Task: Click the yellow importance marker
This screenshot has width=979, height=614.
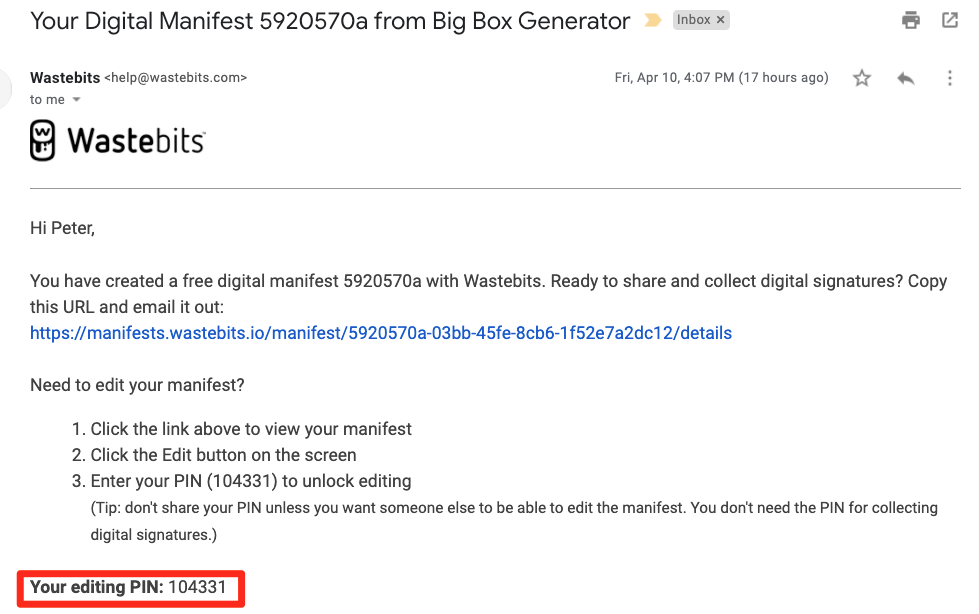Action: point(652,21)
